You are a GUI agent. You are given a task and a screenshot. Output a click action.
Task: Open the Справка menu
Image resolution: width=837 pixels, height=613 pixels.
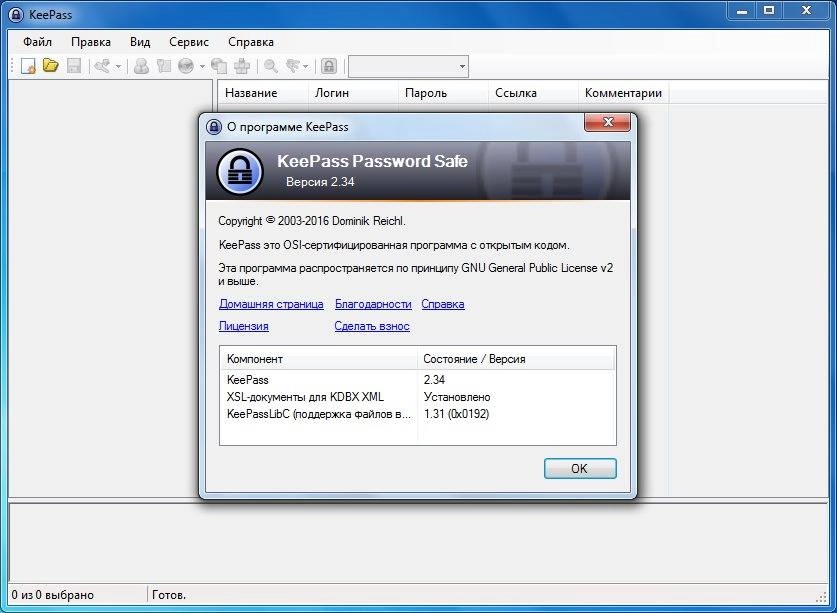click(251, 42)
